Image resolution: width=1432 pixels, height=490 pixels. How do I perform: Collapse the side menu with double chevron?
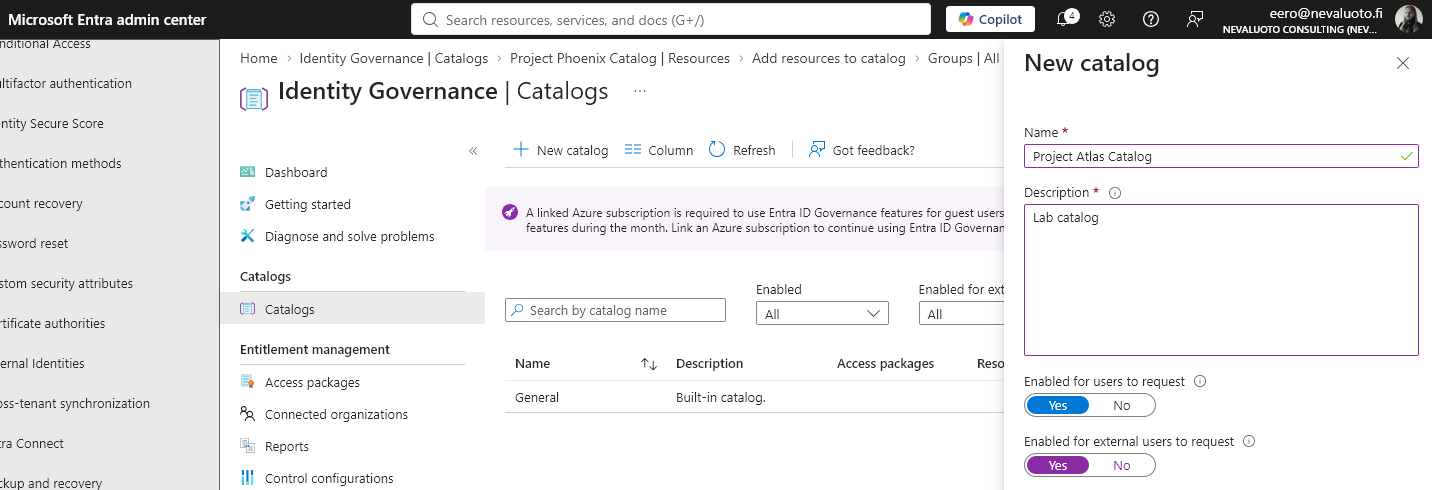coord(473,150)
